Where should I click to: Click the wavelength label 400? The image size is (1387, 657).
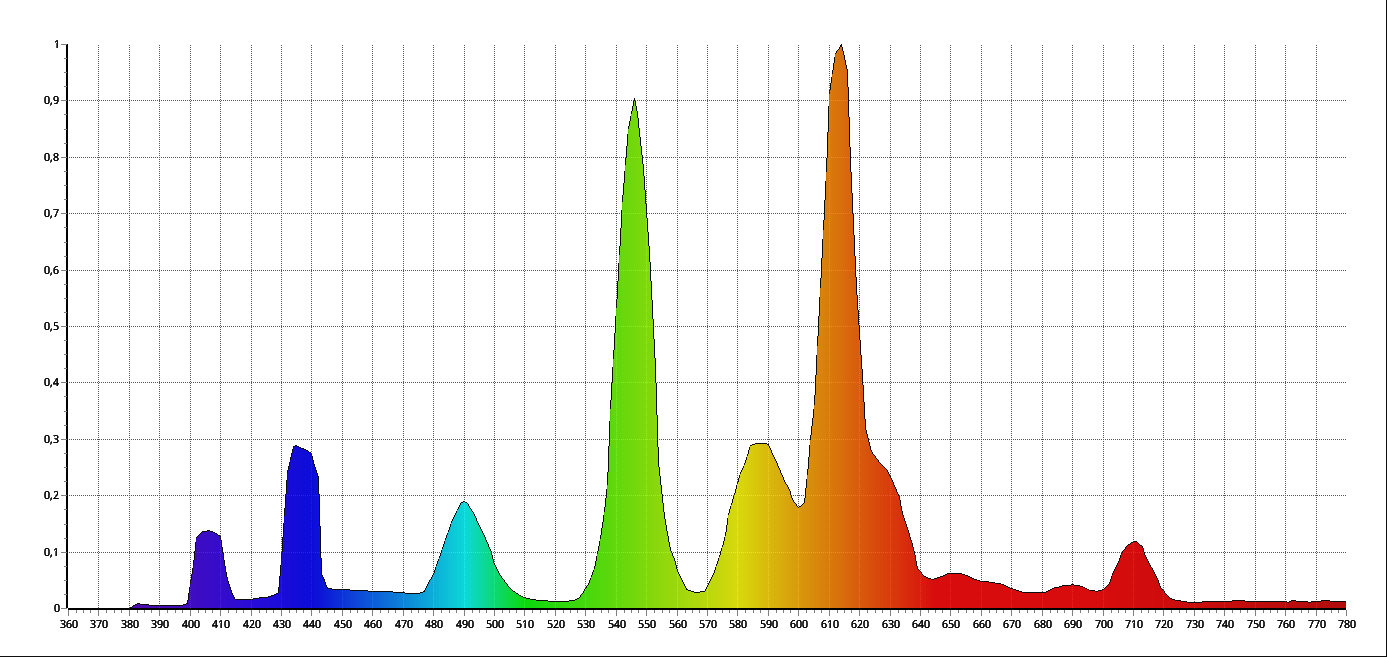[190, 625]
